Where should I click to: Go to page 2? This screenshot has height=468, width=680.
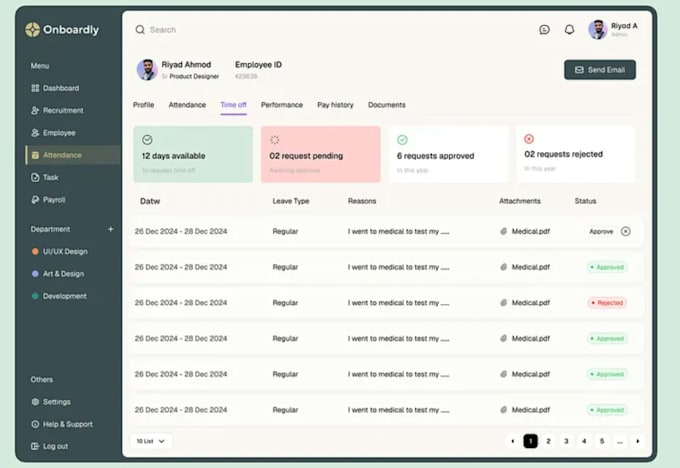pos(548,441)
